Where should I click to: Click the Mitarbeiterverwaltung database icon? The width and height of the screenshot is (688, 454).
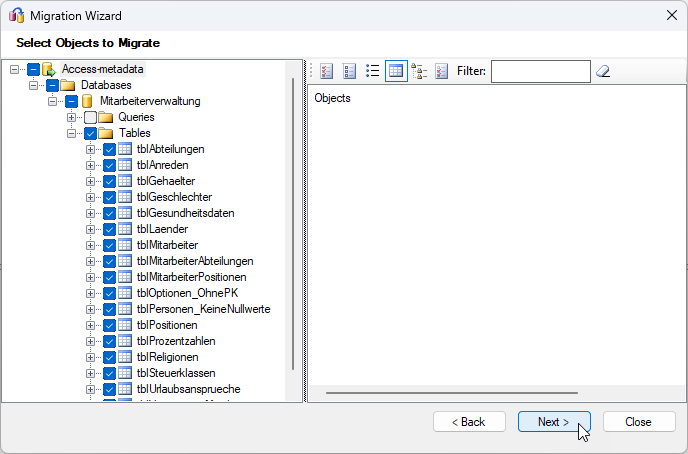(87, 101)
